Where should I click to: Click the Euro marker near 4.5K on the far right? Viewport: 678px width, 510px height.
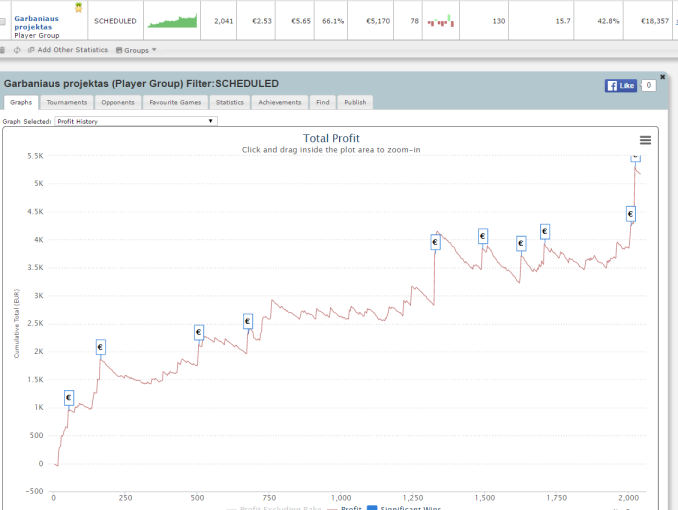click(631, 213)
